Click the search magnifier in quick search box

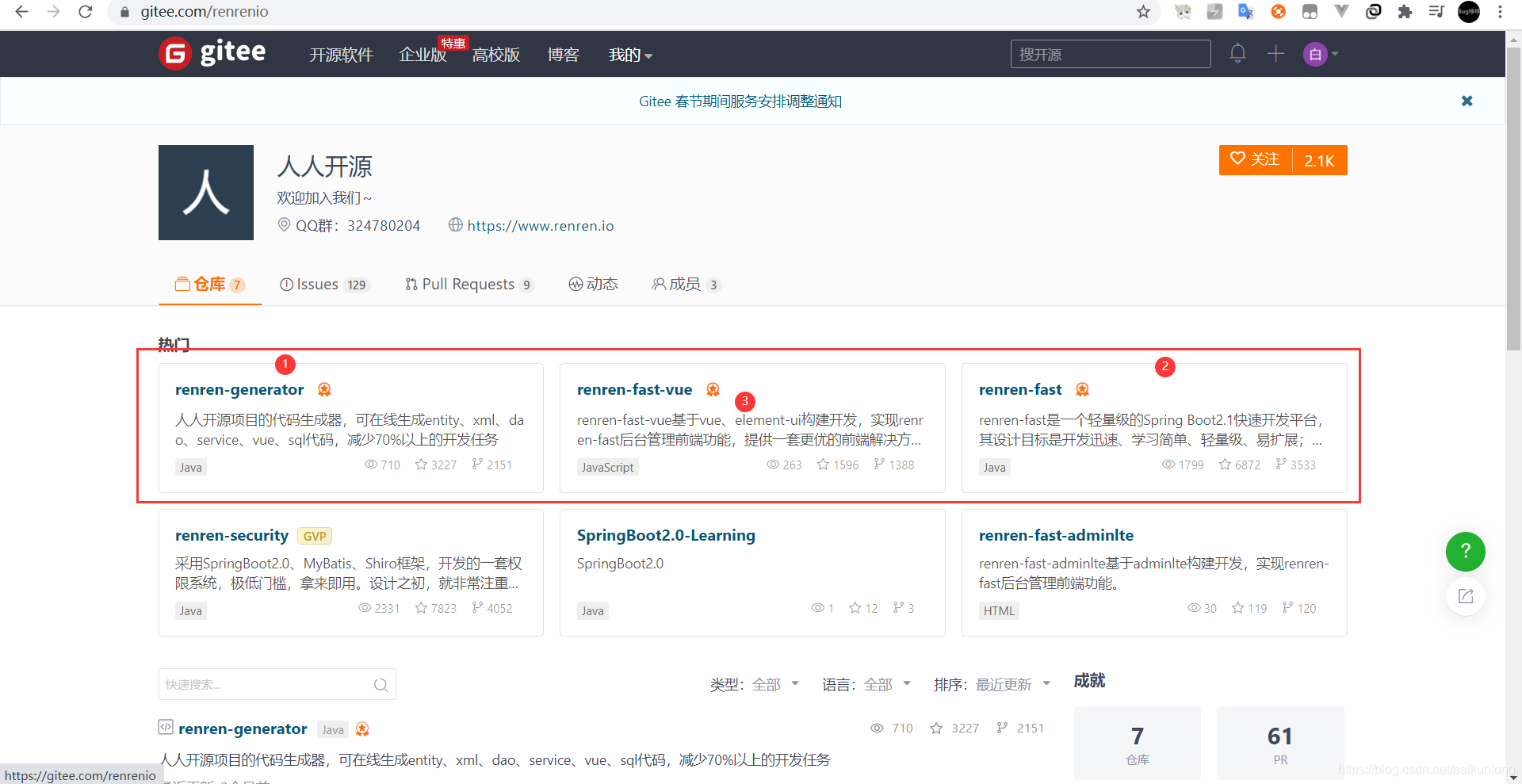[x=380, y=685]
